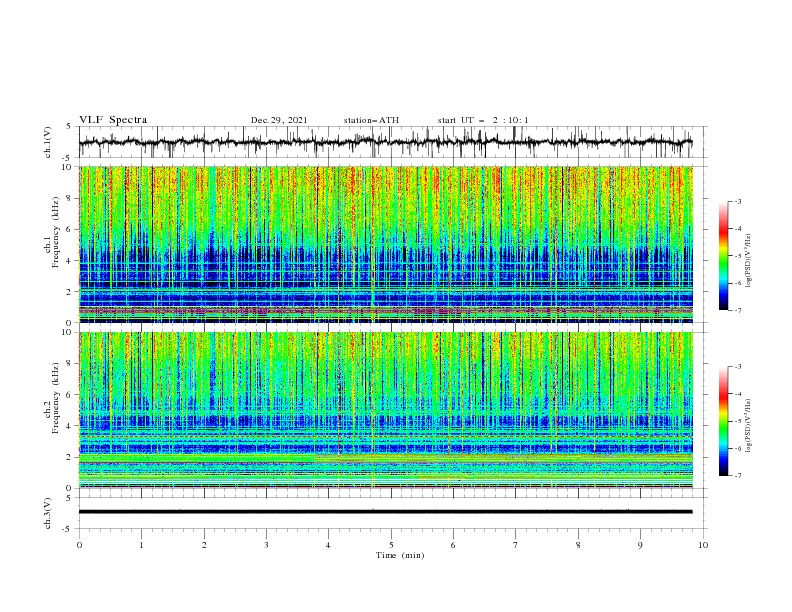Click the "-5" label on ch.2 color bar

click(738, 421)
